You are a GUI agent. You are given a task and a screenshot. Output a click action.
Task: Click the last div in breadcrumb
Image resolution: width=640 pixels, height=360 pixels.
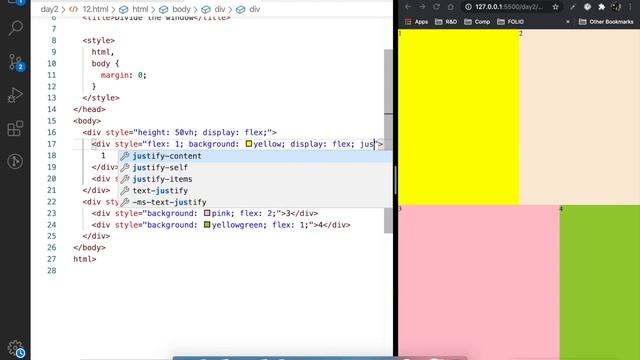pyautogui.click(x=255, y=9)
